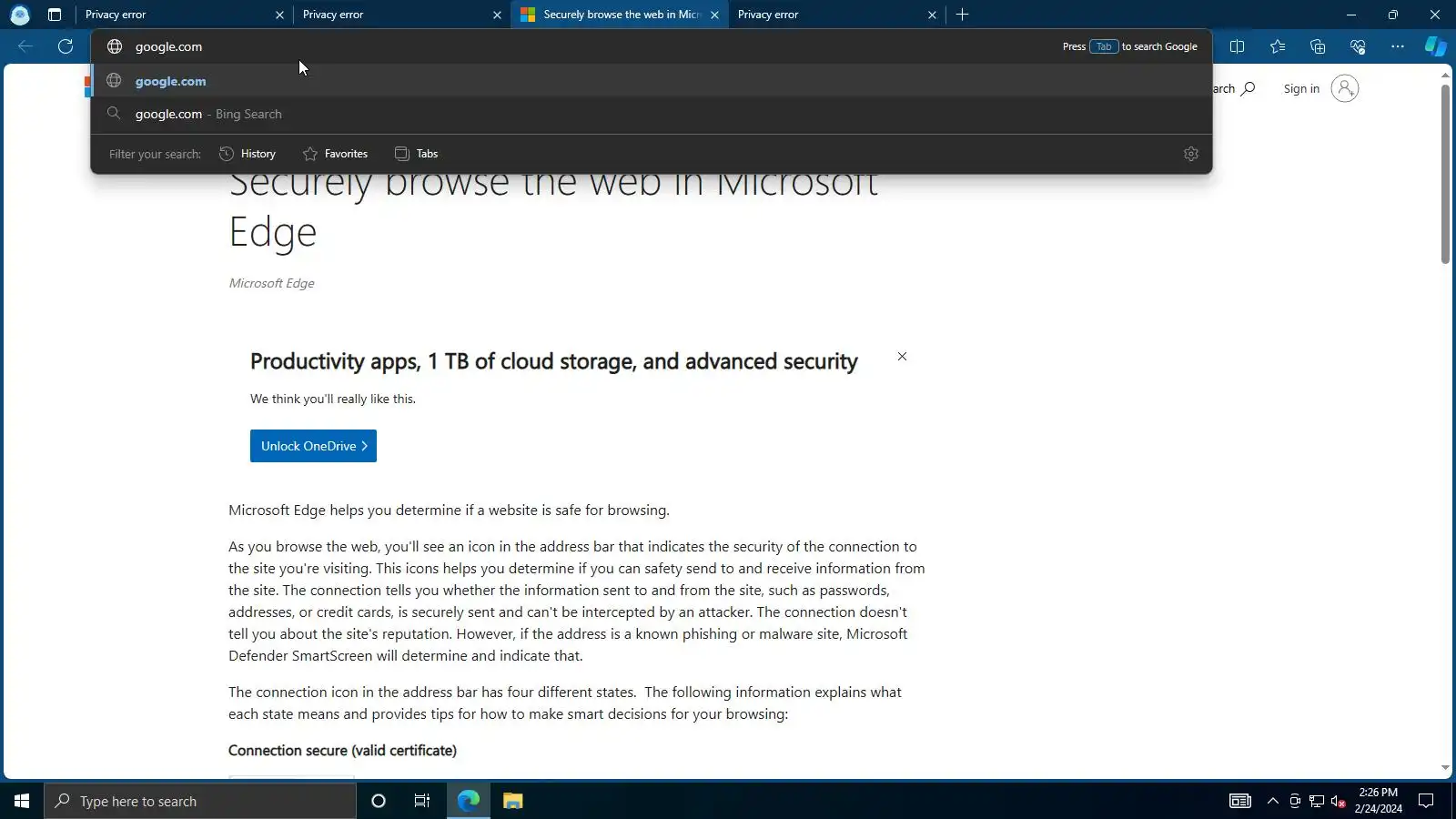Open the taskbar clock showing 2:26 PM

[x=1378, y=801]
